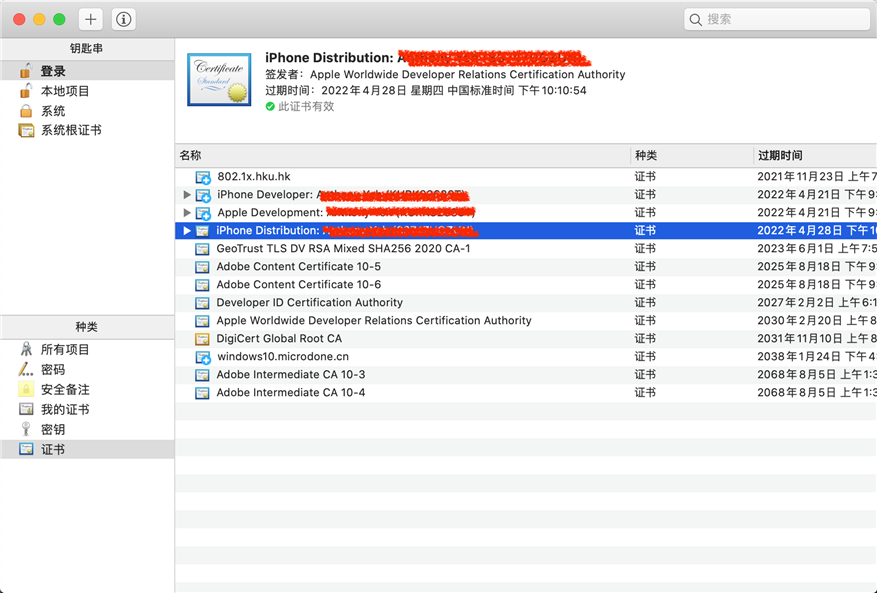Select the DigiCert Global Root CA certificate
The width and height of the screenshot is (877, 593).
point(279,338)
